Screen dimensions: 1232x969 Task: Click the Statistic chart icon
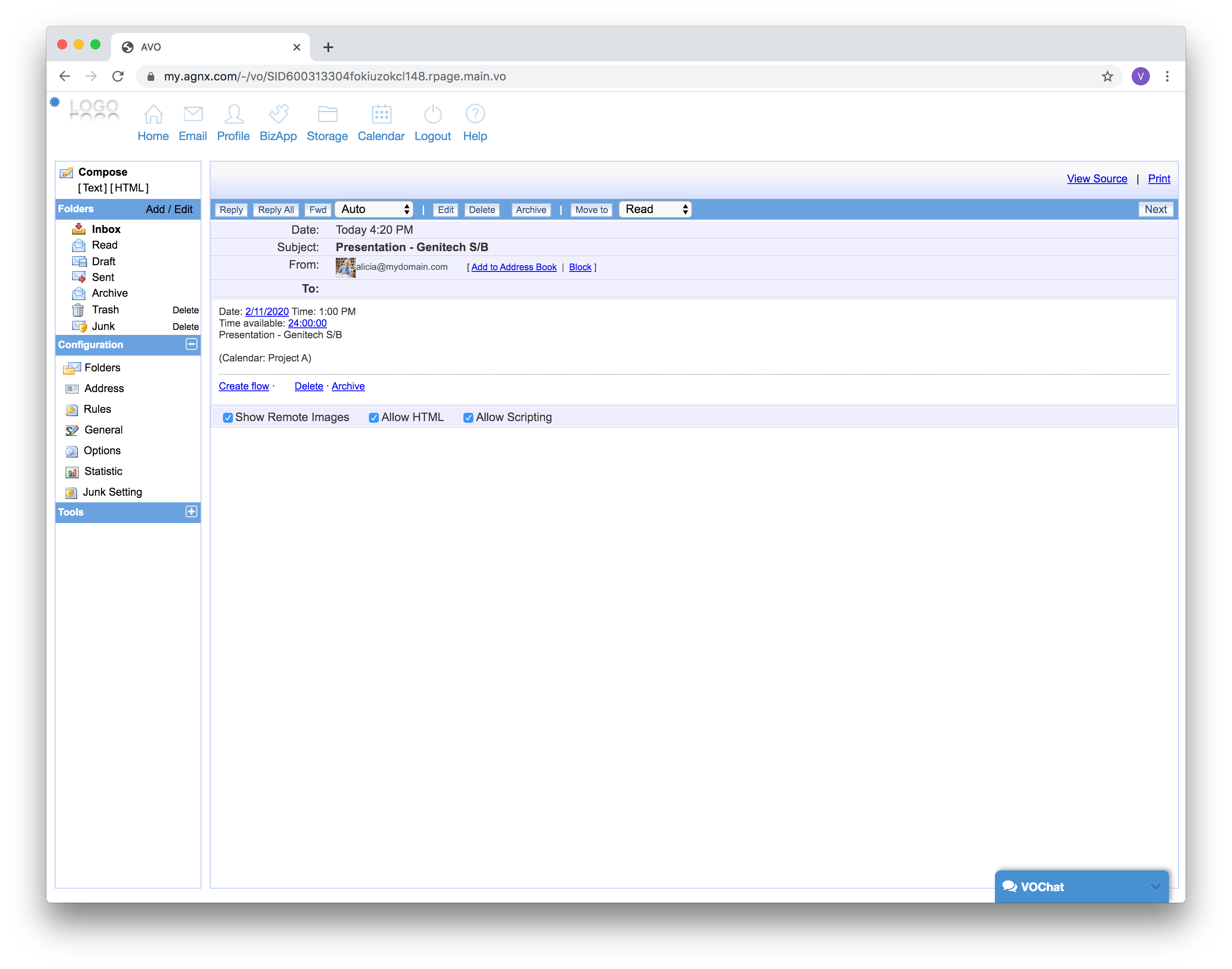click(x=72, y=472)
